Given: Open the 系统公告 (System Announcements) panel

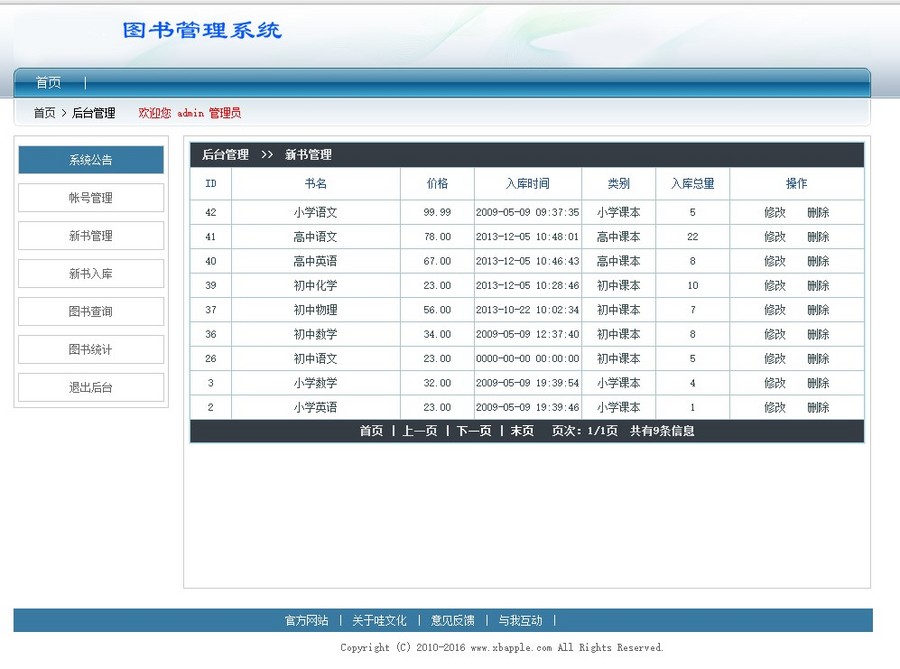Looking at the screenshot, I should 90,159.
